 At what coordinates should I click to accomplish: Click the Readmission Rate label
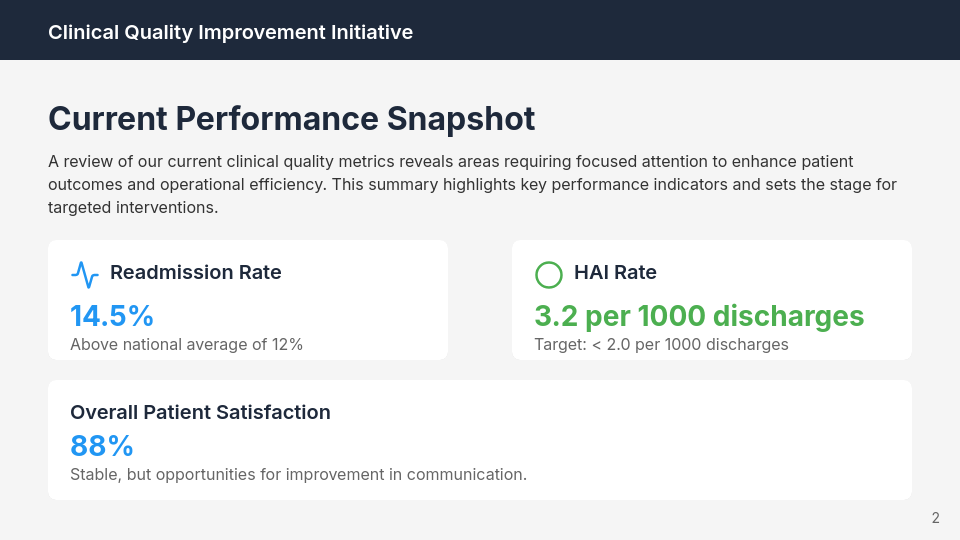click(x=196, y=272)
